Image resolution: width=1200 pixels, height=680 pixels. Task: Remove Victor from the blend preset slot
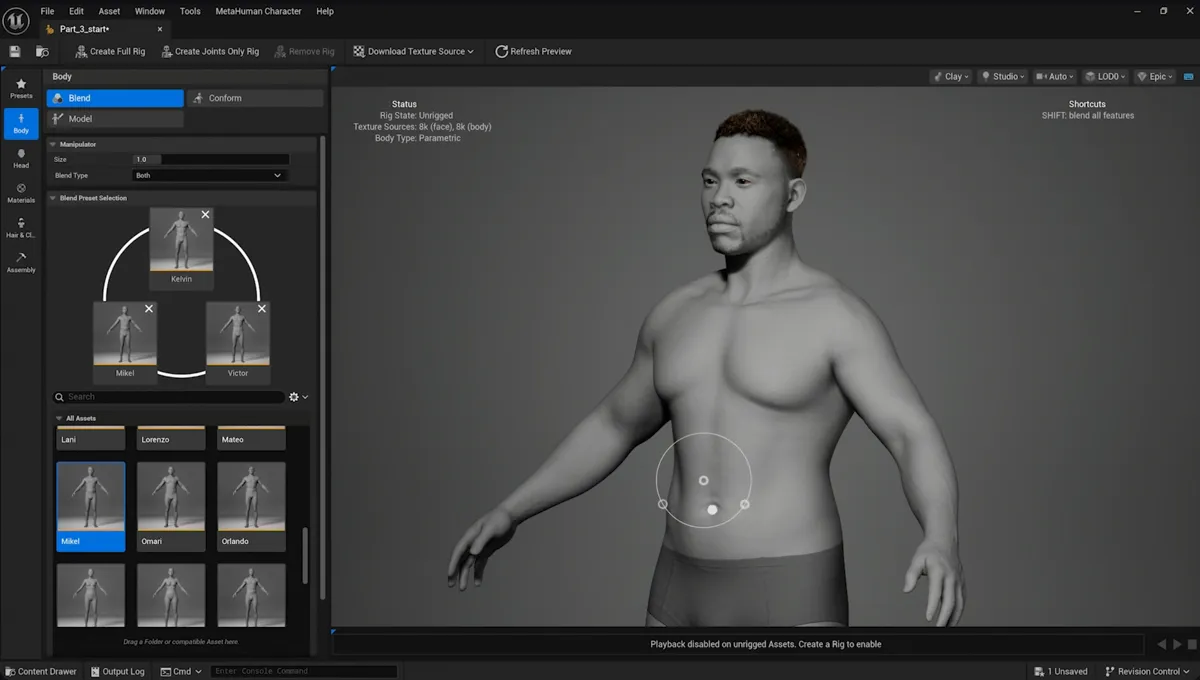(x=262, y=309)
